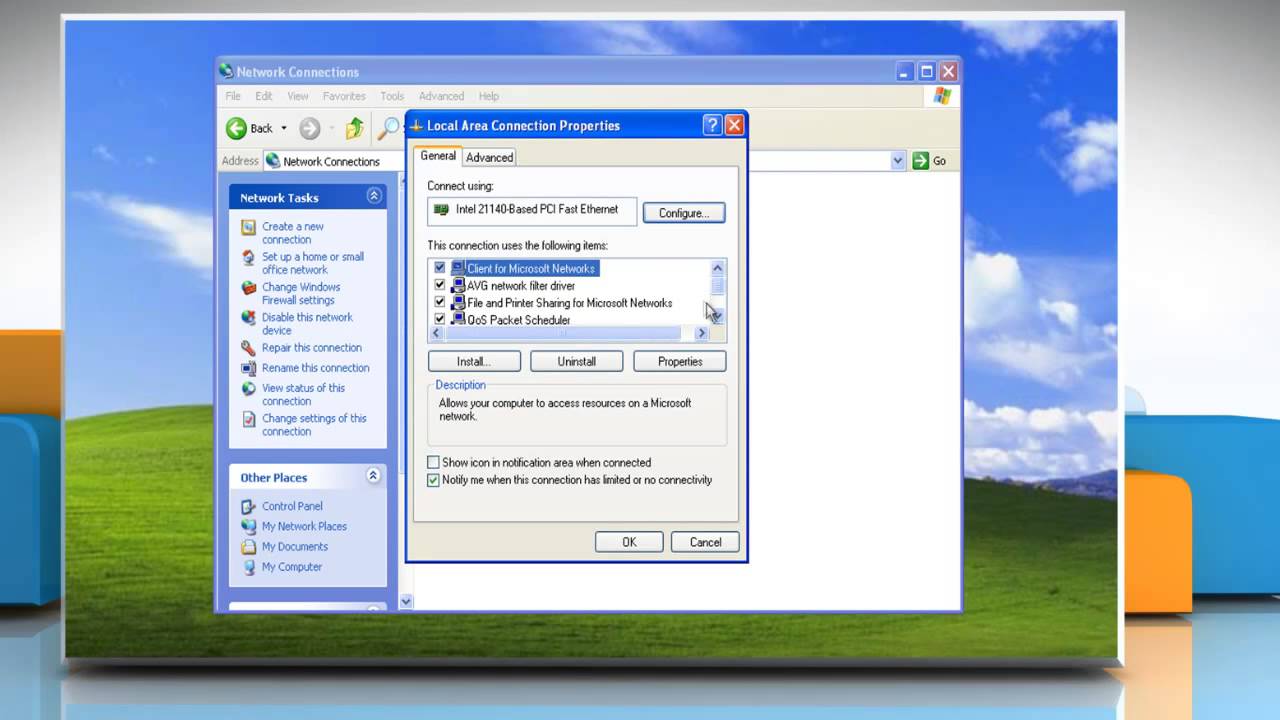
Task: Click the Install... button
Action: (x=474, y=361)
